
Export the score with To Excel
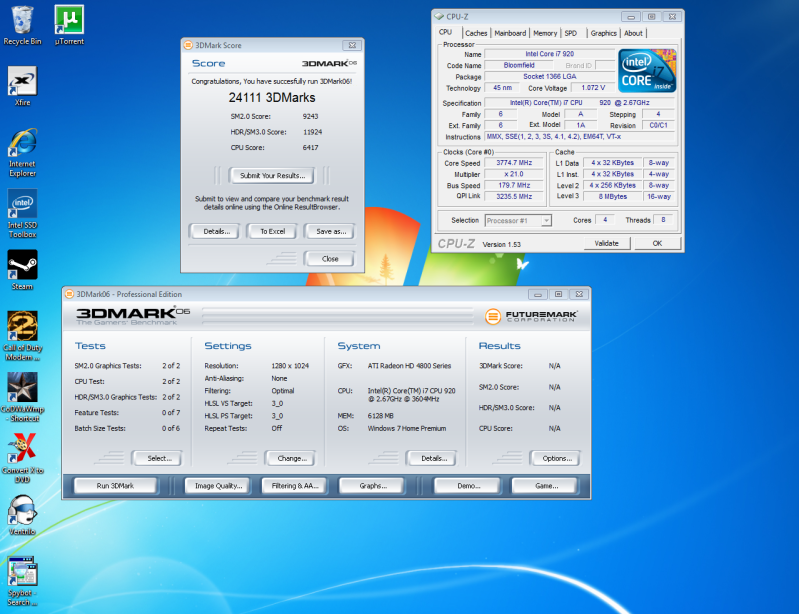(x=273, y=231)
